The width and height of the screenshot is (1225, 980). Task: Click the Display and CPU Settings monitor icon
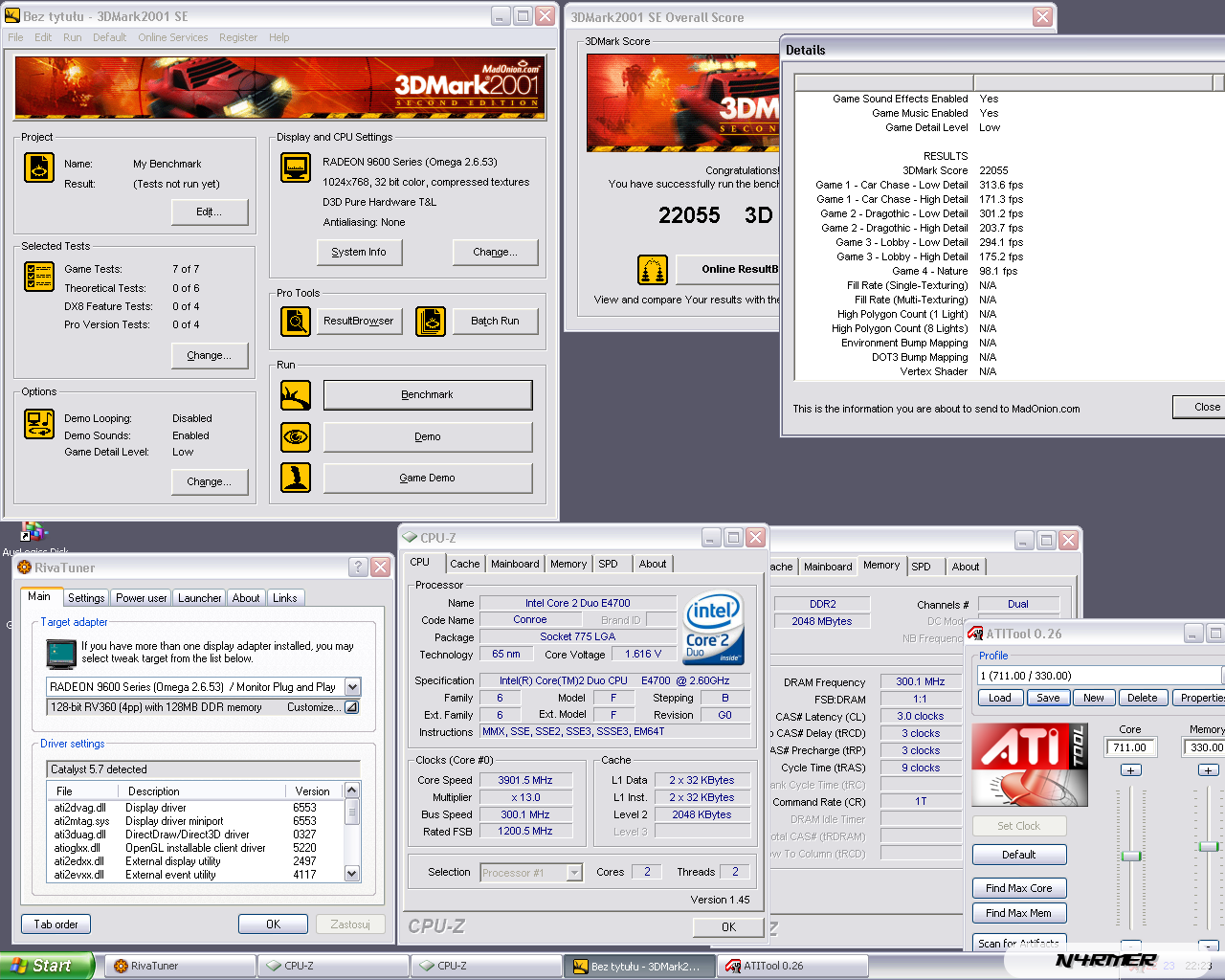(296, 167)
